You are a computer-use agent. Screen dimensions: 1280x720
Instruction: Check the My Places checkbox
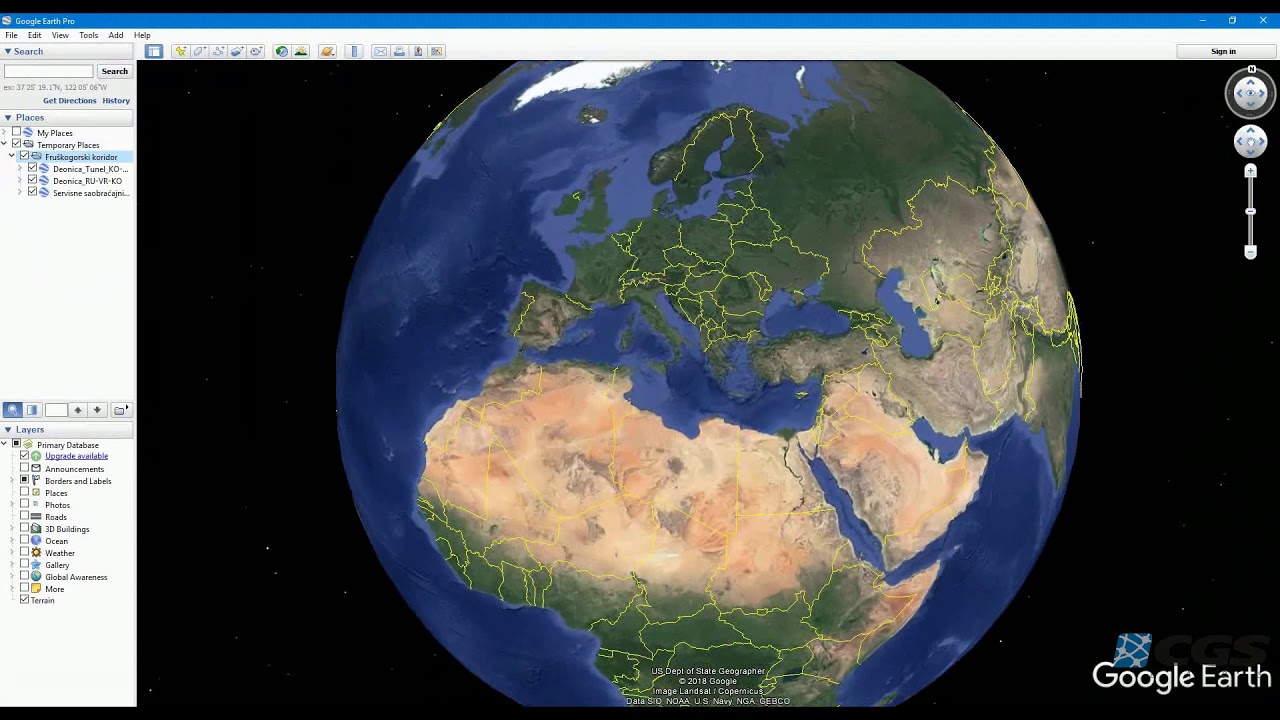(x=16, y=132)
